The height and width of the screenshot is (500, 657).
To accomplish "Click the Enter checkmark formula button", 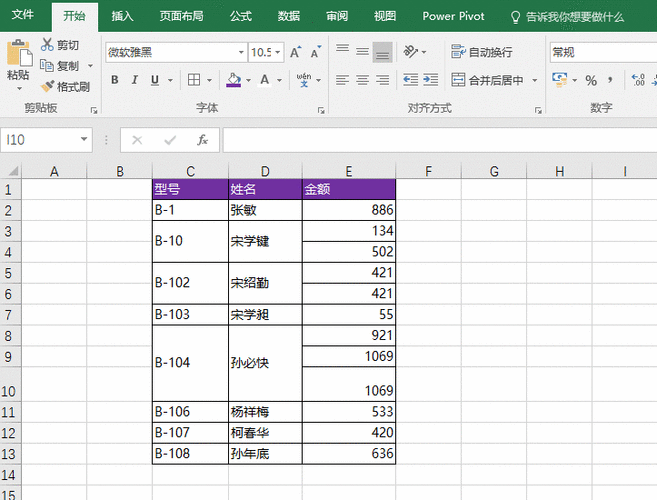I will (x=170, y=140).
